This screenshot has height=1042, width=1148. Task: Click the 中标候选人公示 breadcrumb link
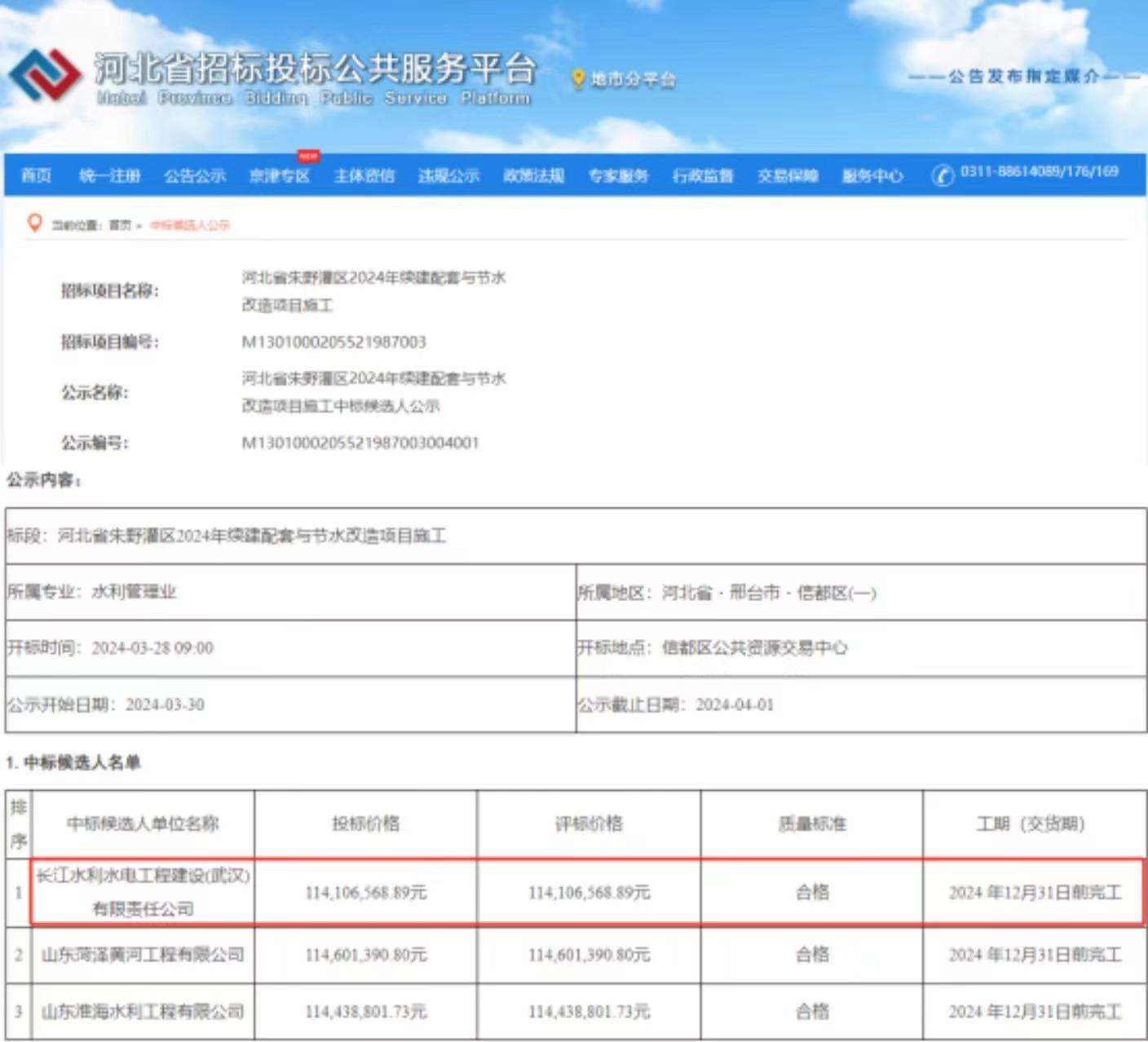[x=190, y=225]
